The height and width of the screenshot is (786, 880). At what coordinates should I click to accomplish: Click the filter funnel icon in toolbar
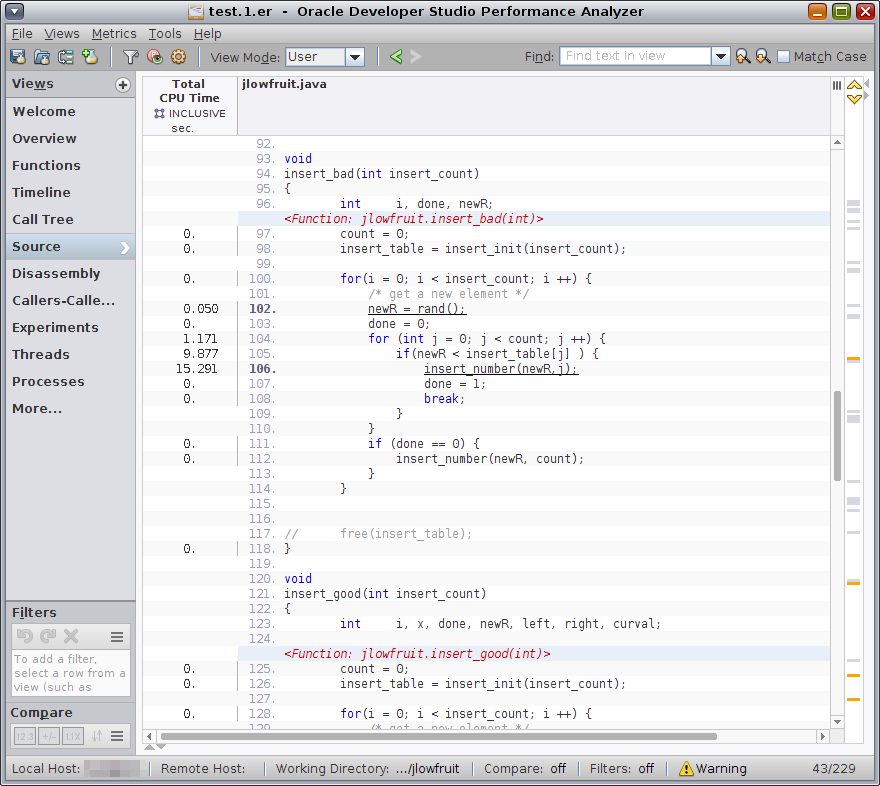point(130,57)
